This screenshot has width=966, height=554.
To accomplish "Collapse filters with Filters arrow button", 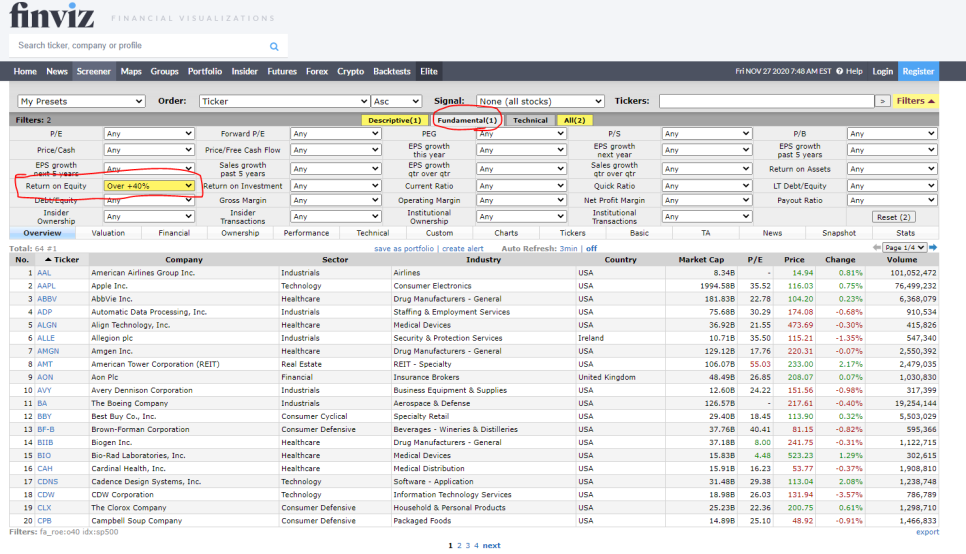I will pyautogui.click(x=915, y=101).
